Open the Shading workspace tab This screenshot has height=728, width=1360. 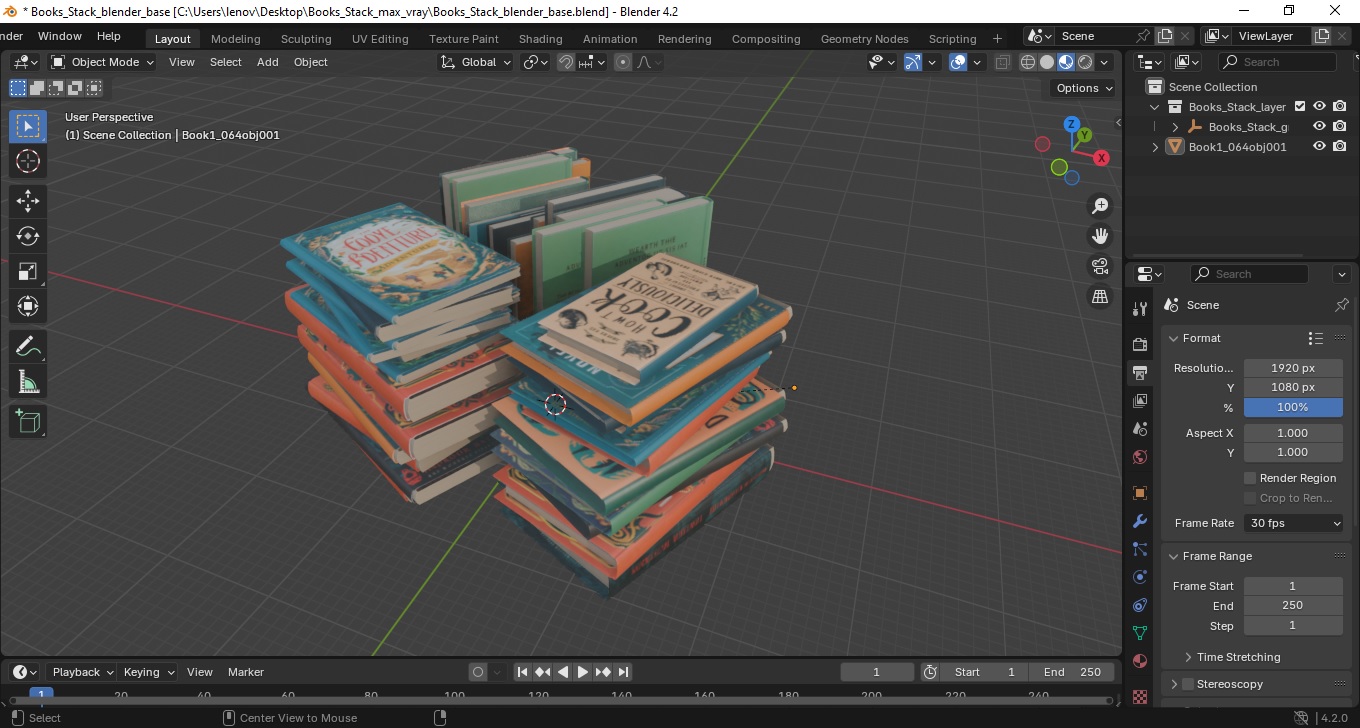[x=540, y=39]
